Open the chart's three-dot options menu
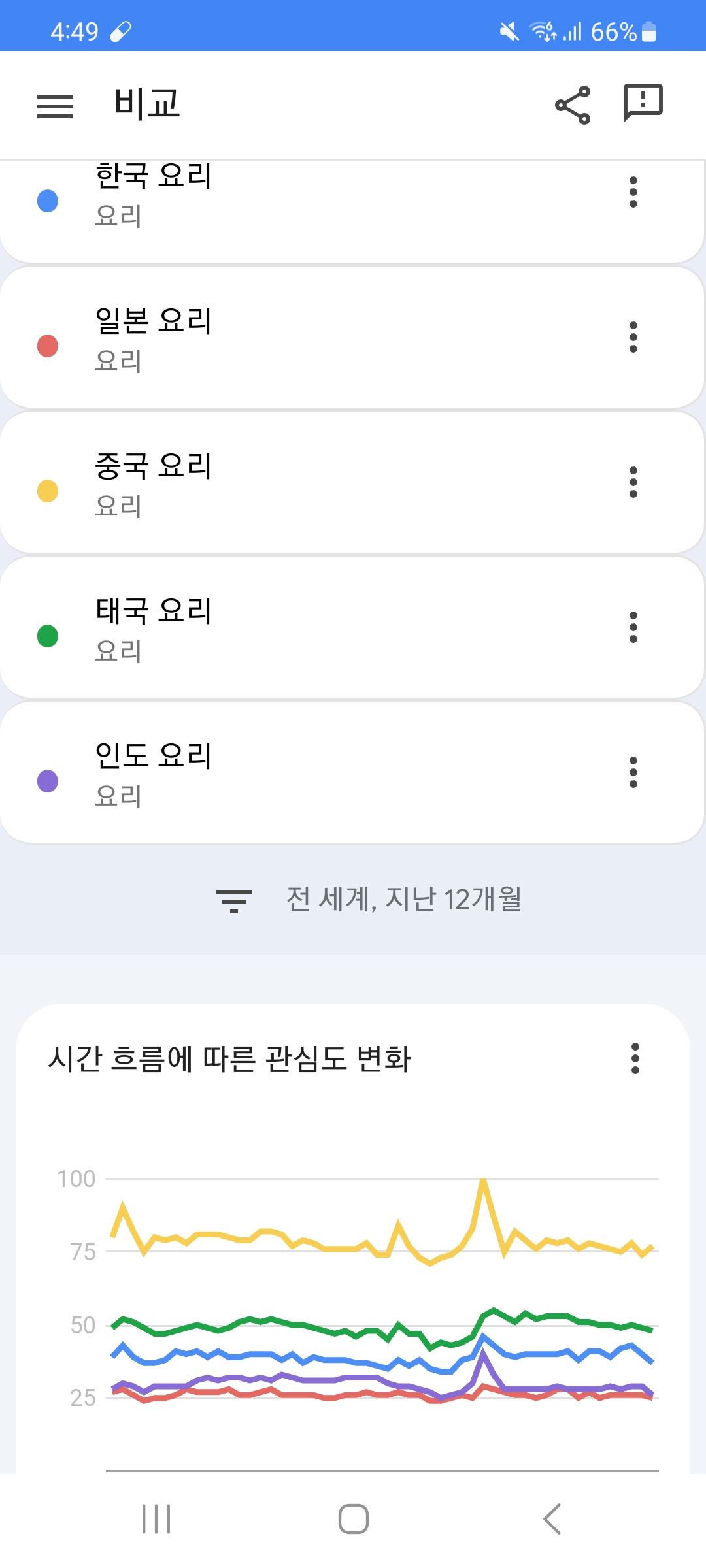 click(635, 1058)
